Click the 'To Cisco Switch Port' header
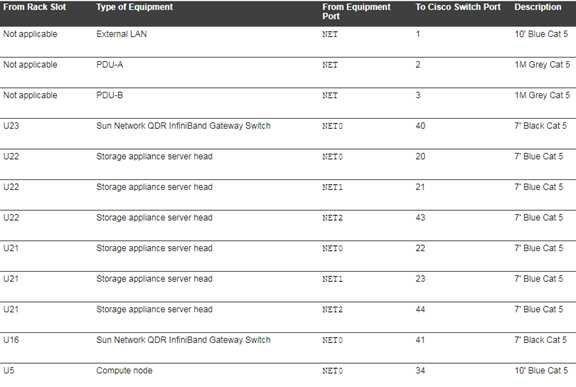Image resolution: width=576 pixels, height=387 pixels. pos(458,7)
